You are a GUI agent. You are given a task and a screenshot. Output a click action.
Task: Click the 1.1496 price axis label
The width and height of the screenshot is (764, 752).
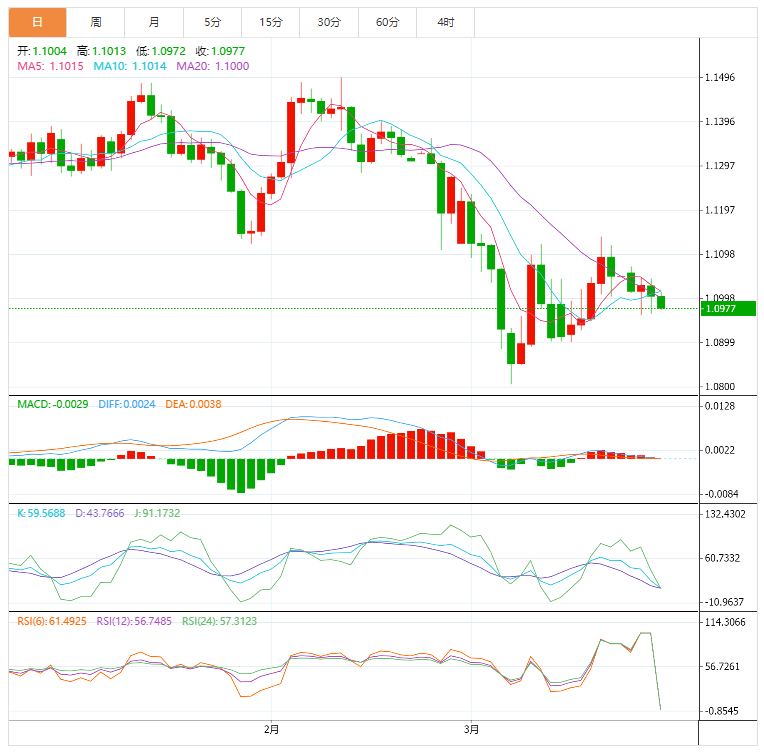(720, 77)
